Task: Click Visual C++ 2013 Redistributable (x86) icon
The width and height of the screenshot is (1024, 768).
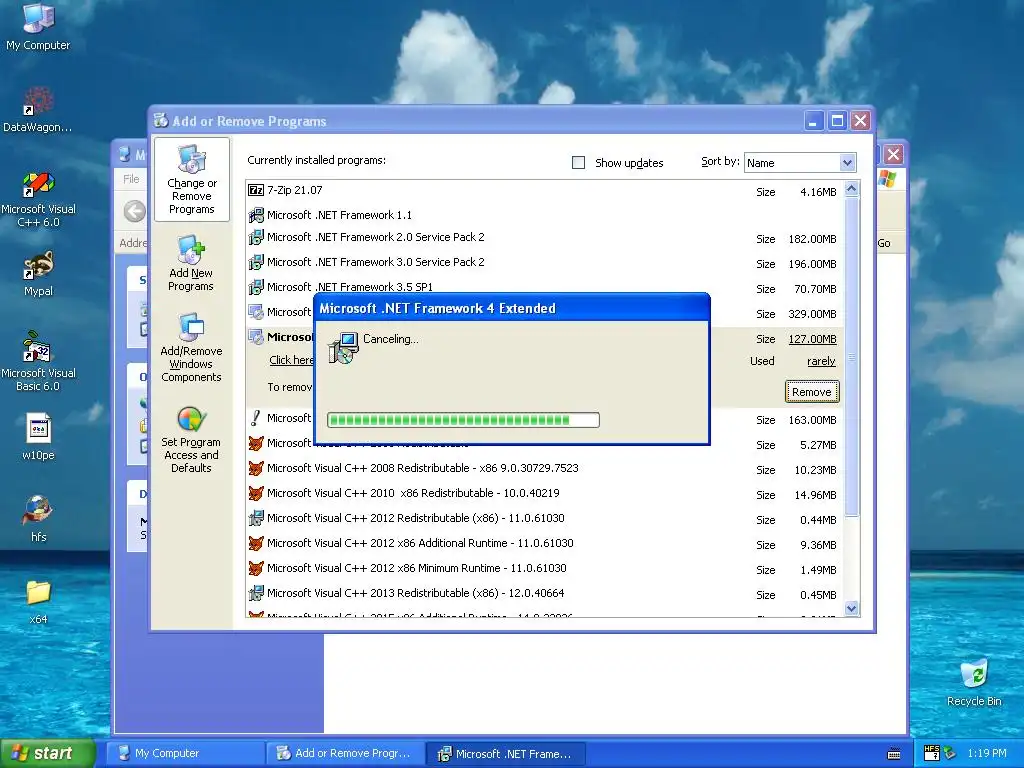Action: click(256, 593)
